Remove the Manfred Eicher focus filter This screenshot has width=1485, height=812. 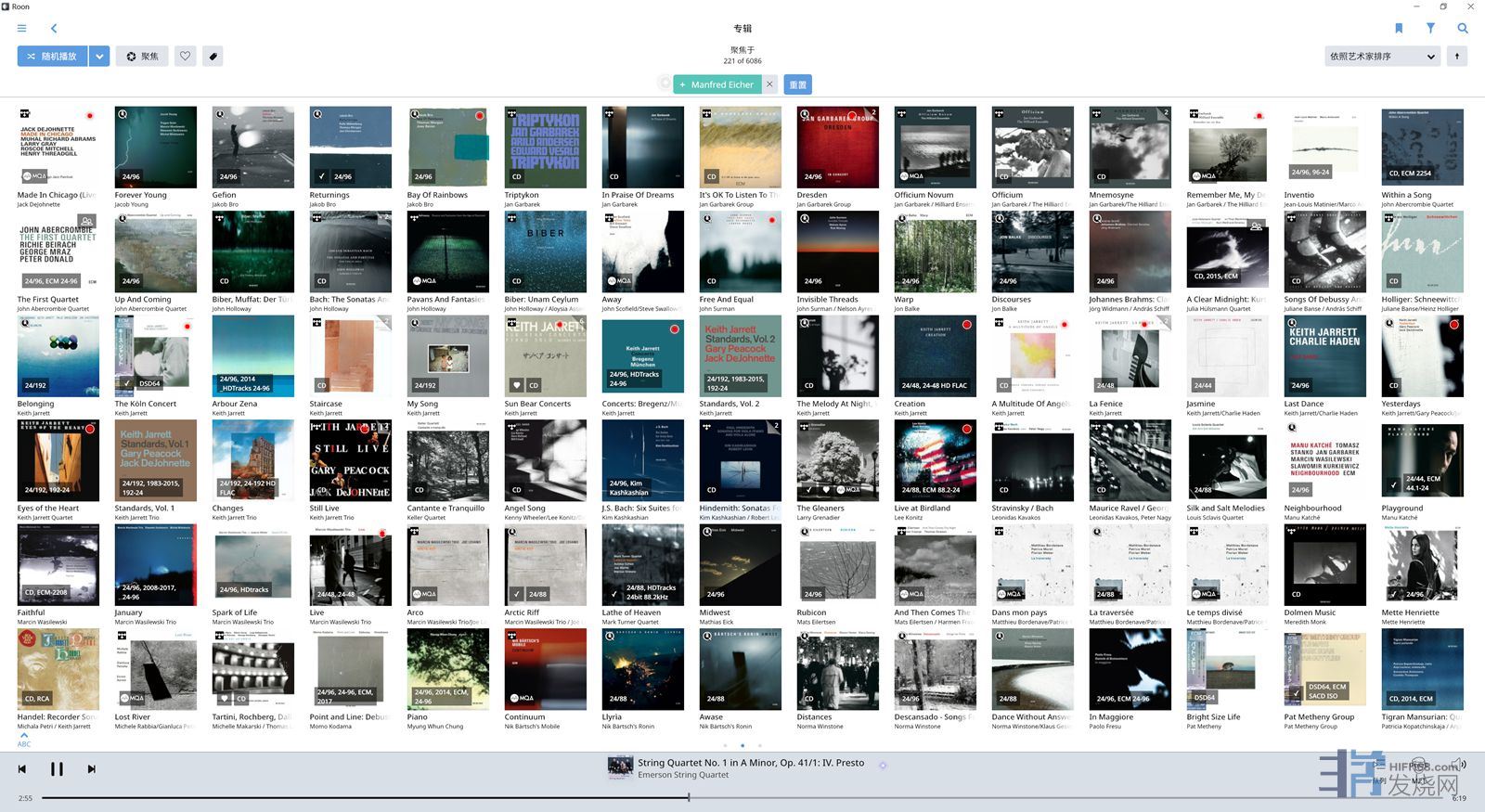[769, 84]
